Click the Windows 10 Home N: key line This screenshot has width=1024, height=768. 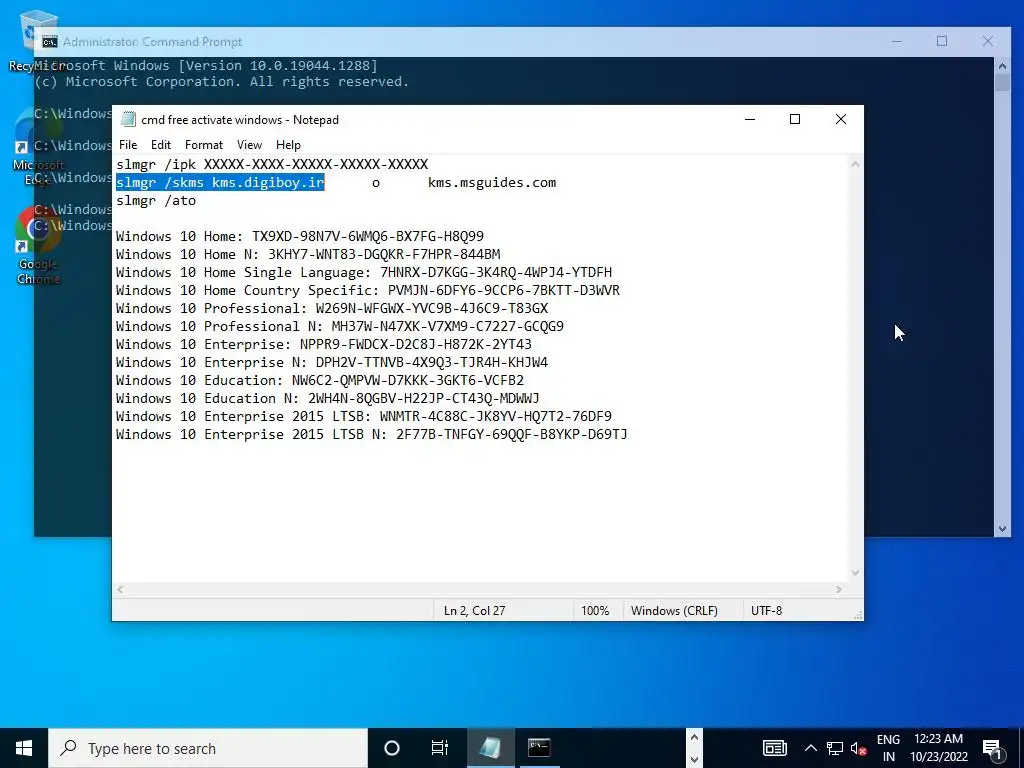click(308, 255)
